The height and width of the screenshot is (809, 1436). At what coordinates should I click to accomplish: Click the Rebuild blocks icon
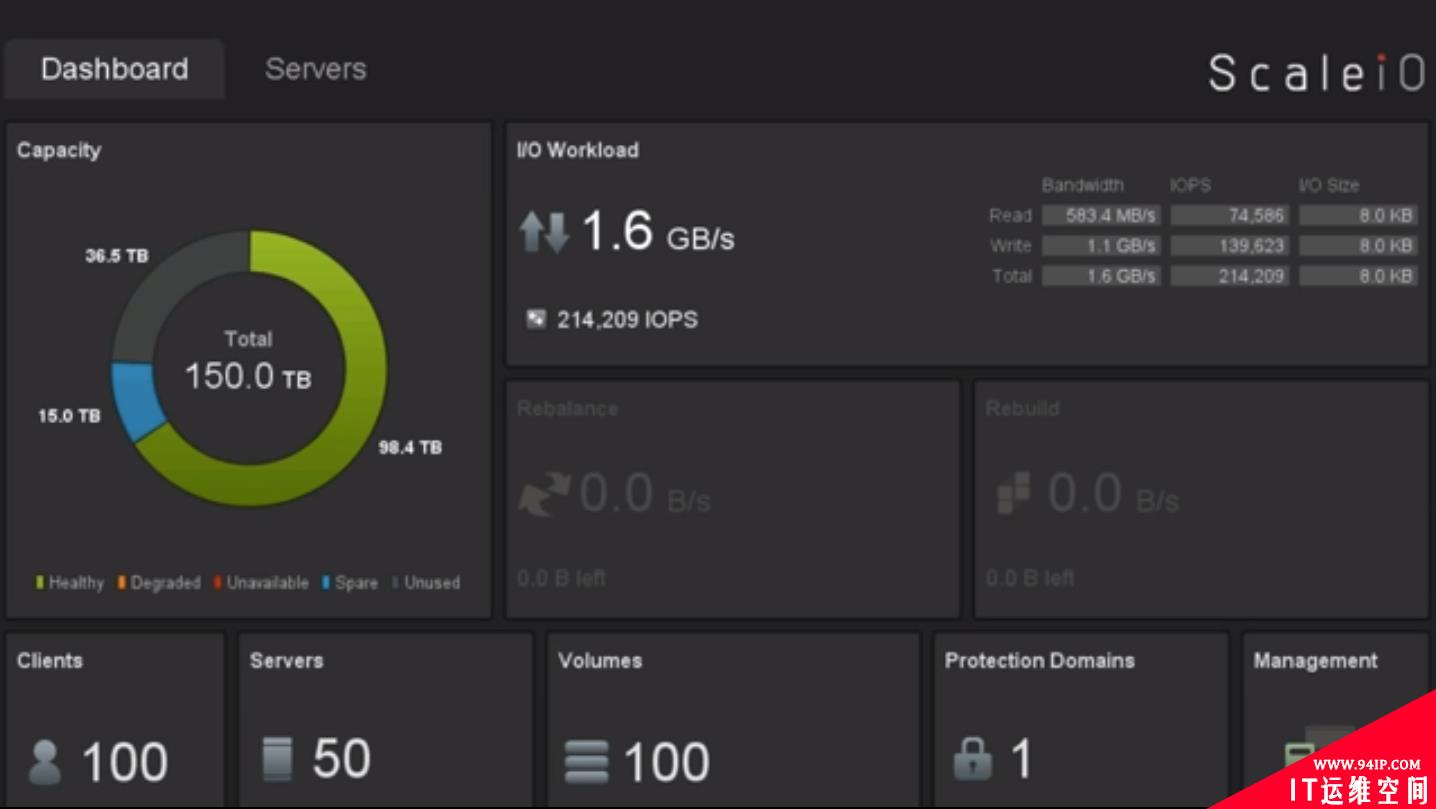pos(1013,493)
